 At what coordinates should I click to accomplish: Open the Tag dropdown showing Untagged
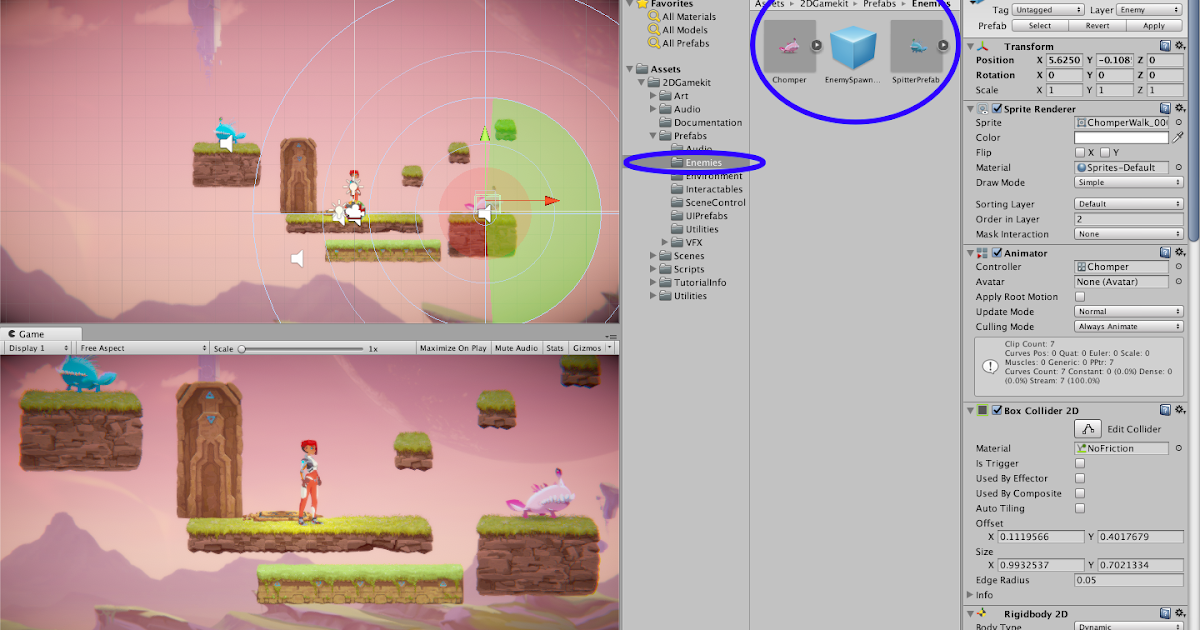coord(1047,9)
